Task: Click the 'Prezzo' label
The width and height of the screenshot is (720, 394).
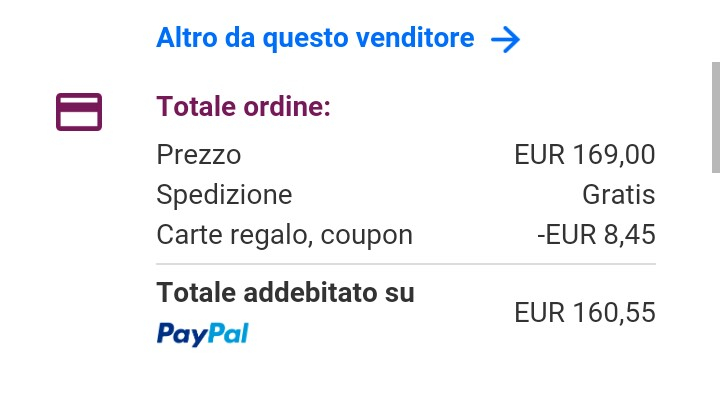Action: coord(198,155)
